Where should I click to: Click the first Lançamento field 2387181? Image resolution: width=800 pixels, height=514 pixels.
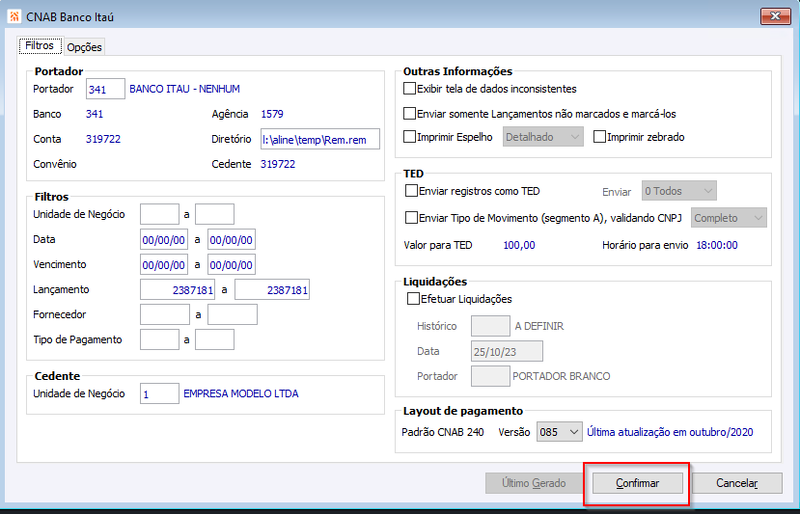pyautogui.click(x=178, y=289)
